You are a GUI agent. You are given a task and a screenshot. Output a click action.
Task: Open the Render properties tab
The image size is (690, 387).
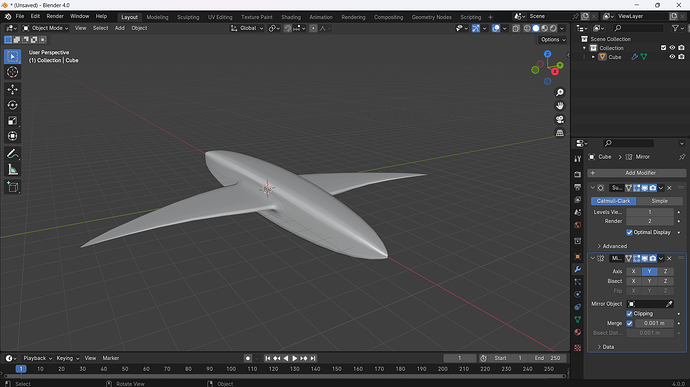(578, 175)
